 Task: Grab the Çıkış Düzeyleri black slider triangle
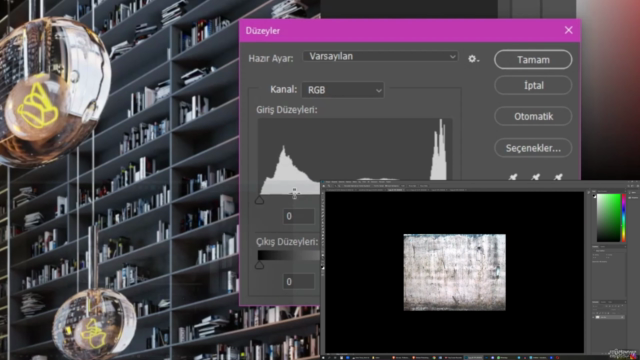pyautogui.click(x=260, y=265)
